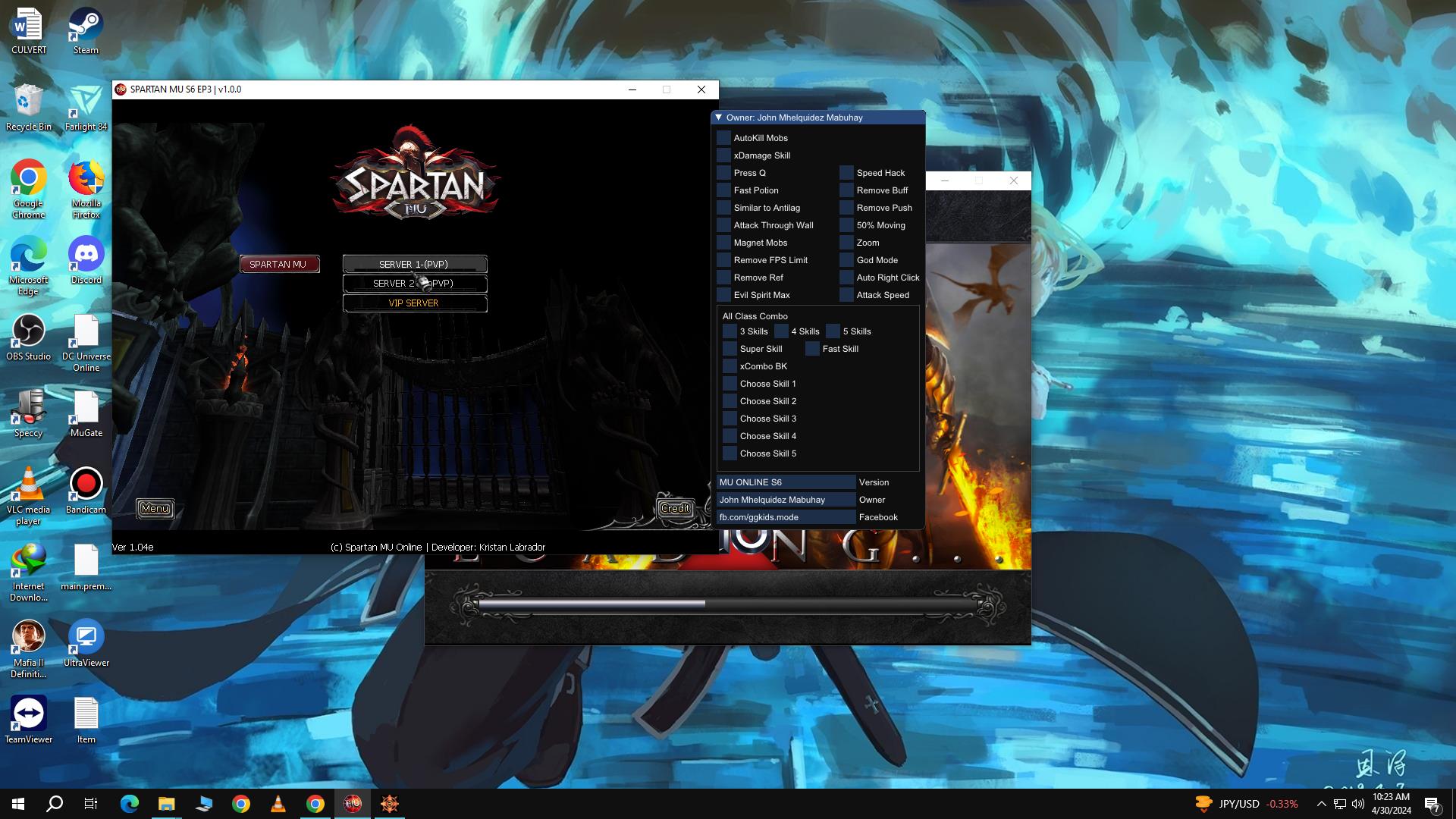Open the Recycle Bin
Image resolution: width=1456 pixels, height=819 pixels.
(x=29, y=108)
